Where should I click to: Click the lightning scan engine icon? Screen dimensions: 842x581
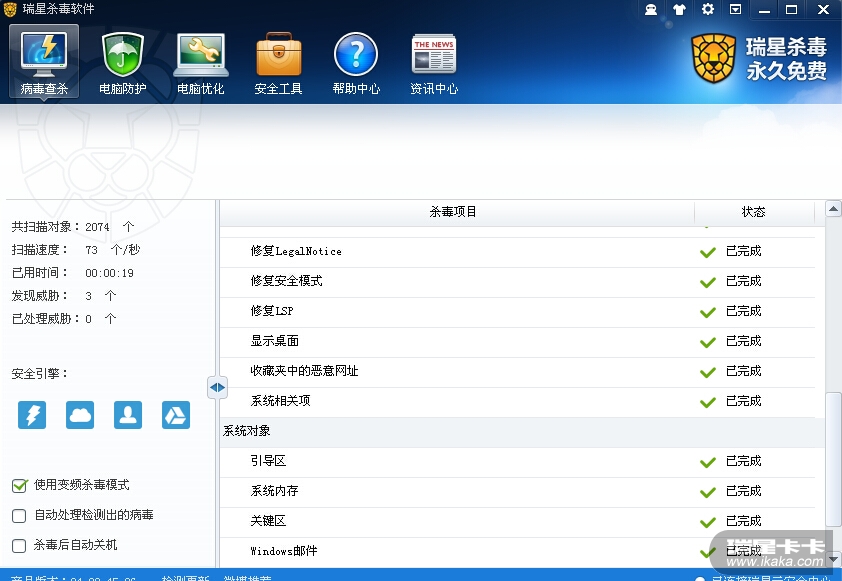pos(32,415)
